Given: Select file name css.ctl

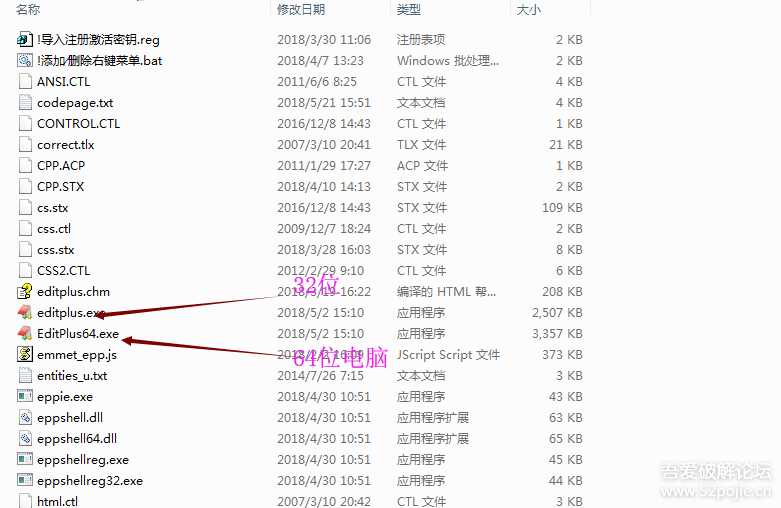Looking at the screenshot, I should [x=54, y=229].
